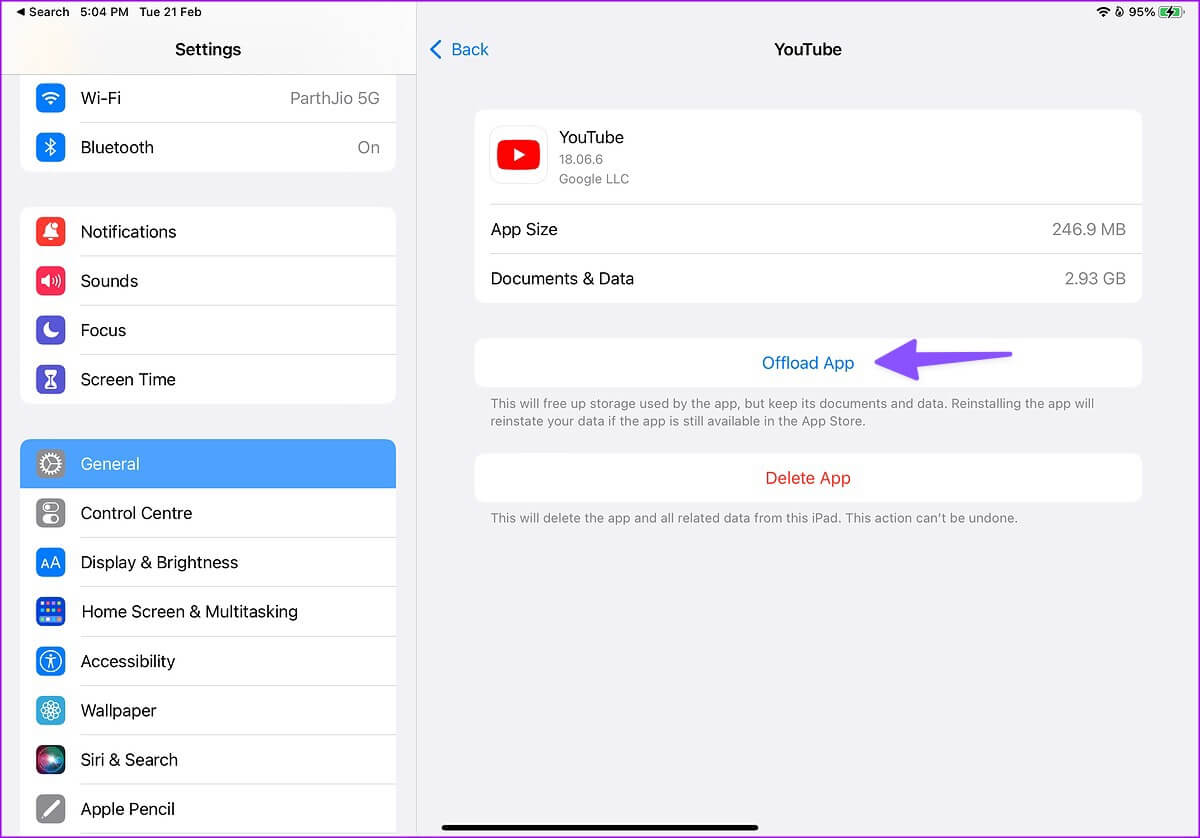
Task: Tap the General gear icon
Action: 51,464
